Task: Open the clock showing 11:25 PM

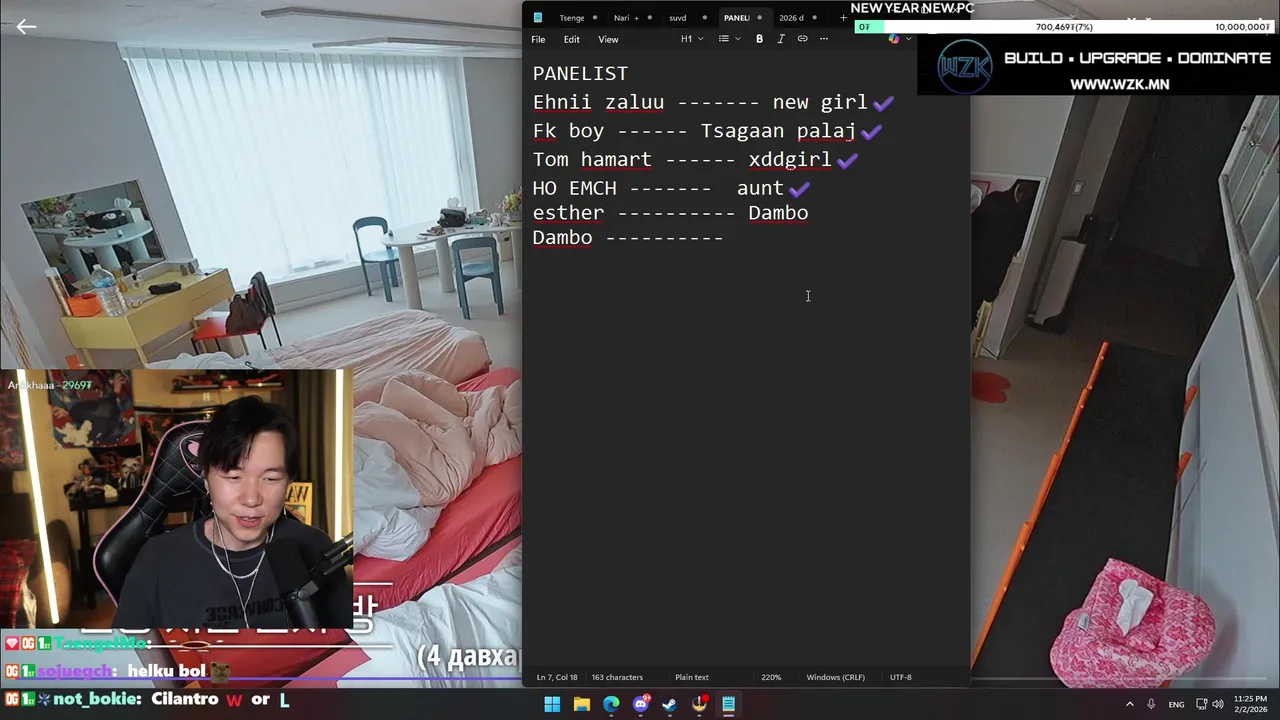Action: click(1250, 704)
